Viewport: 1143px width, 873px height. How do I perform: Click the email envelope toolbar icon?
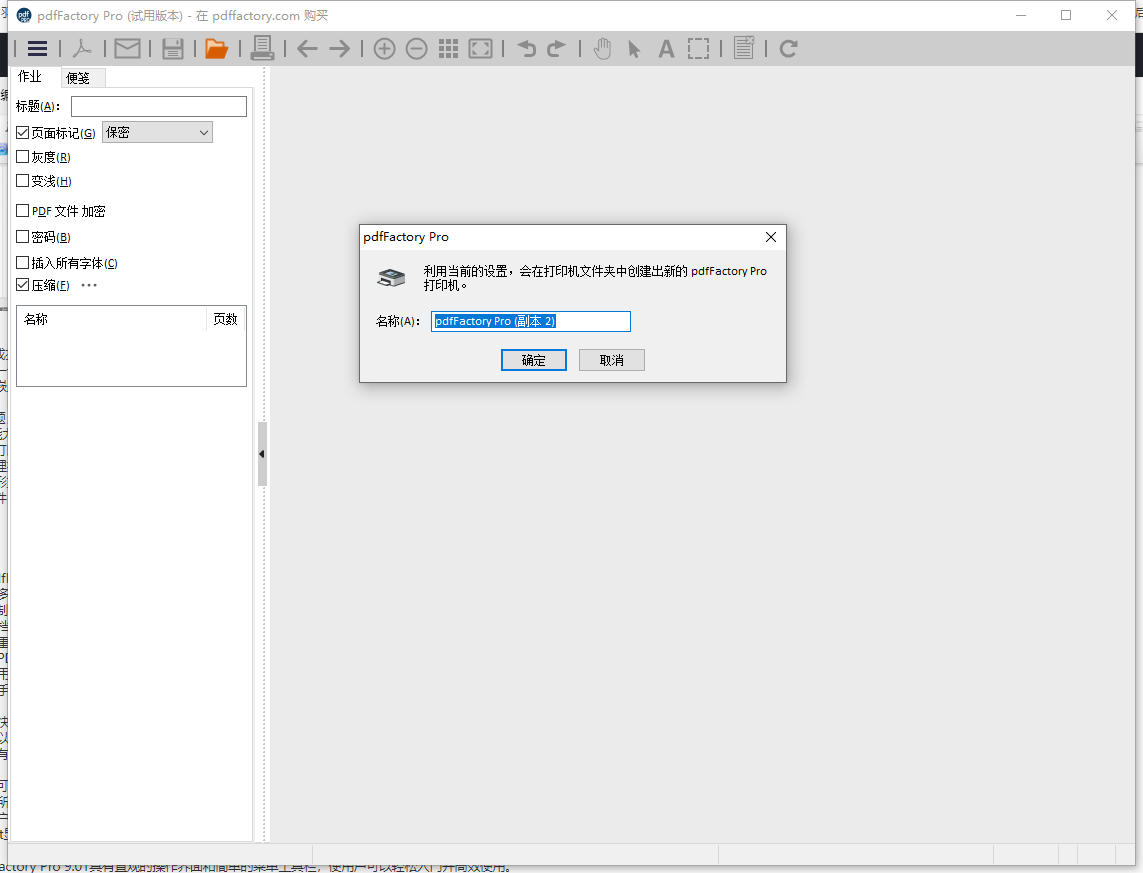[x=127, y=48]
